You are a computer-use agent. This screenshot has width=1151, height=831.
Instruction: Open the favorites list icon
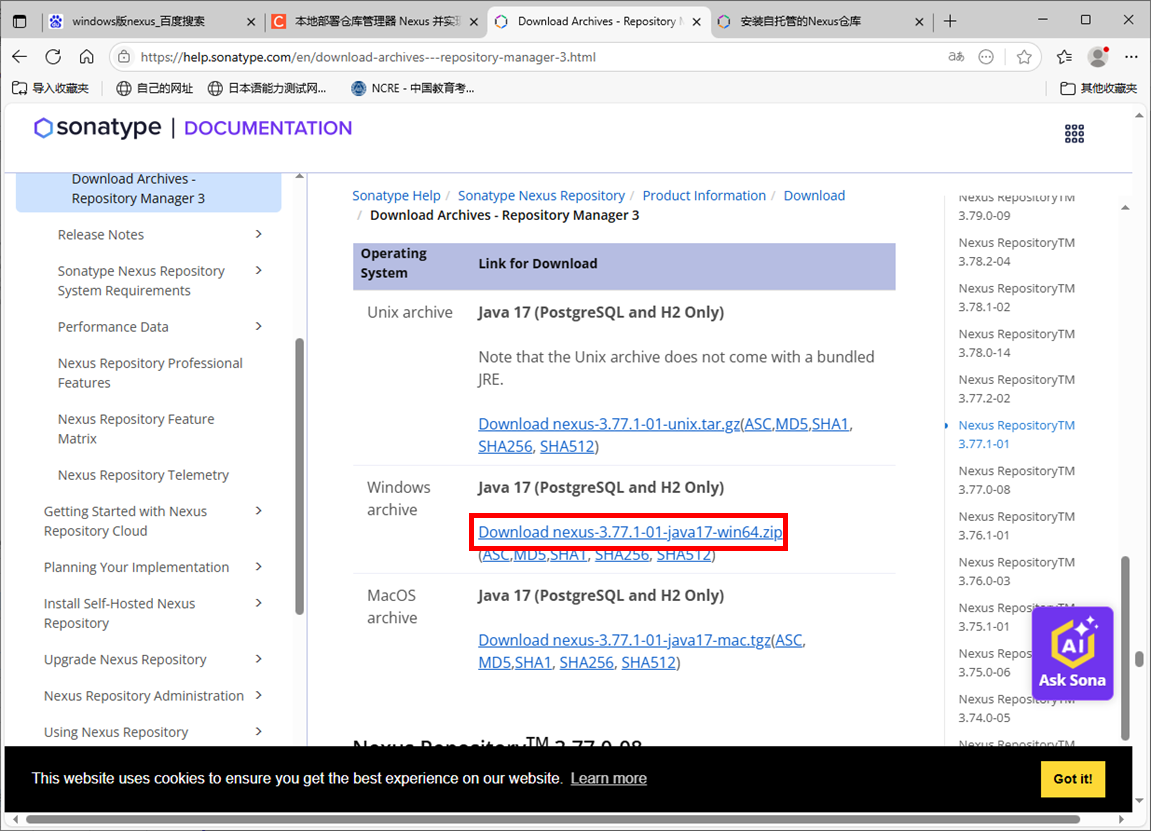[1064, 57]
